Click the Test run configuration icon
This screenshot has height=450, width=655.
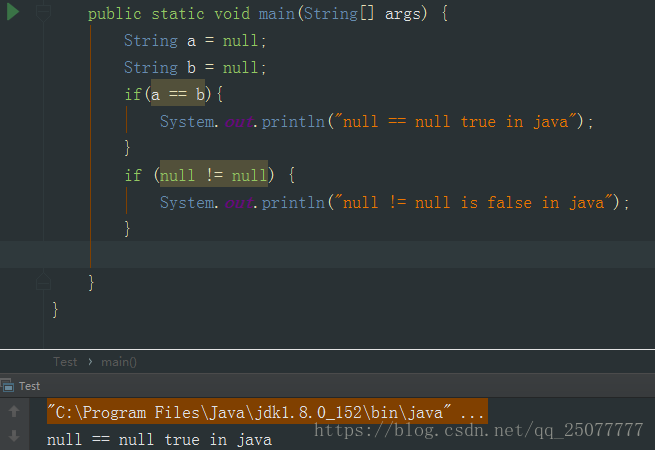click(7, 386)
